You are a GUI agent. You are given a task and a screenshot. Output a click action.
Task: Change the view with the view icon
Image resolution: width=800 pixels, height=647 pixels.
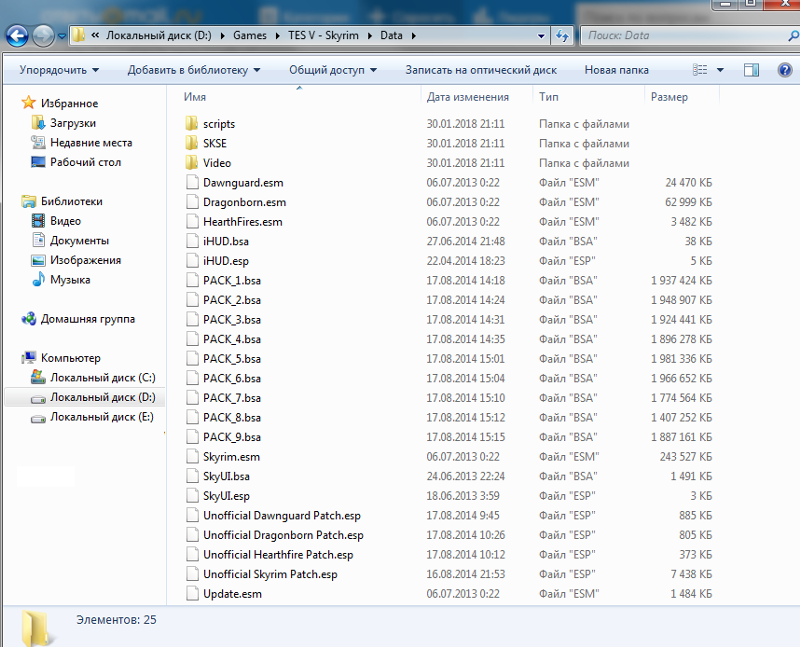pyautogui.click(x=700, y=70)
